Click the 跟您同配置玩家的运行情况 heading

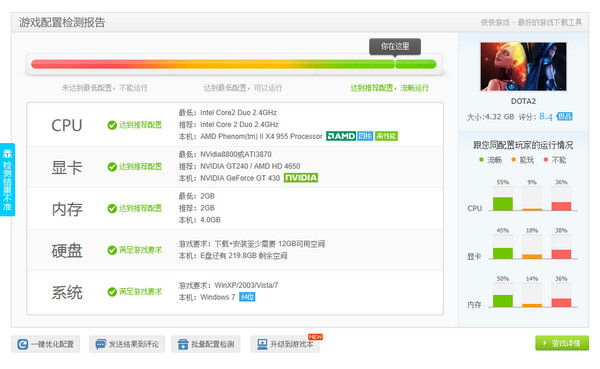[523, 145]
